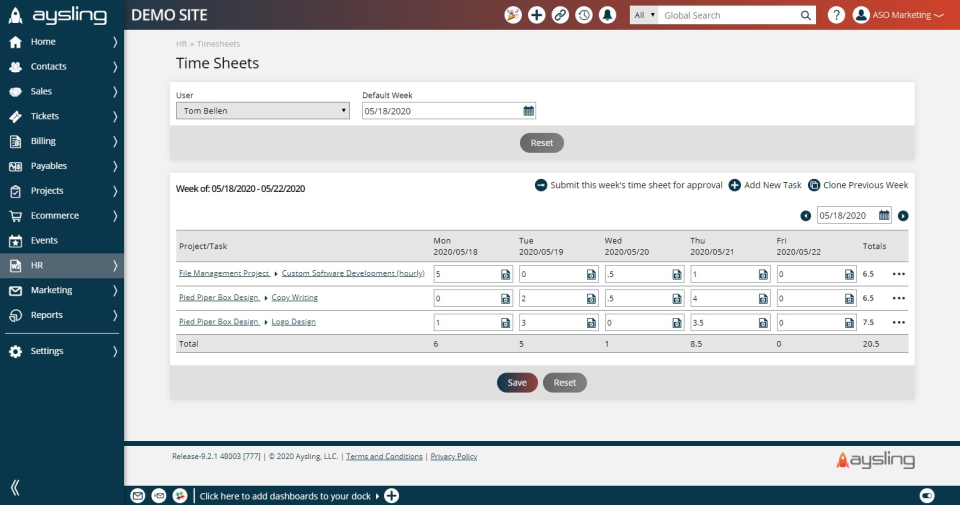Viewport: 960px width, 505px height.
Task: Click the HR breadcrumb link
Action: point(181,44)
